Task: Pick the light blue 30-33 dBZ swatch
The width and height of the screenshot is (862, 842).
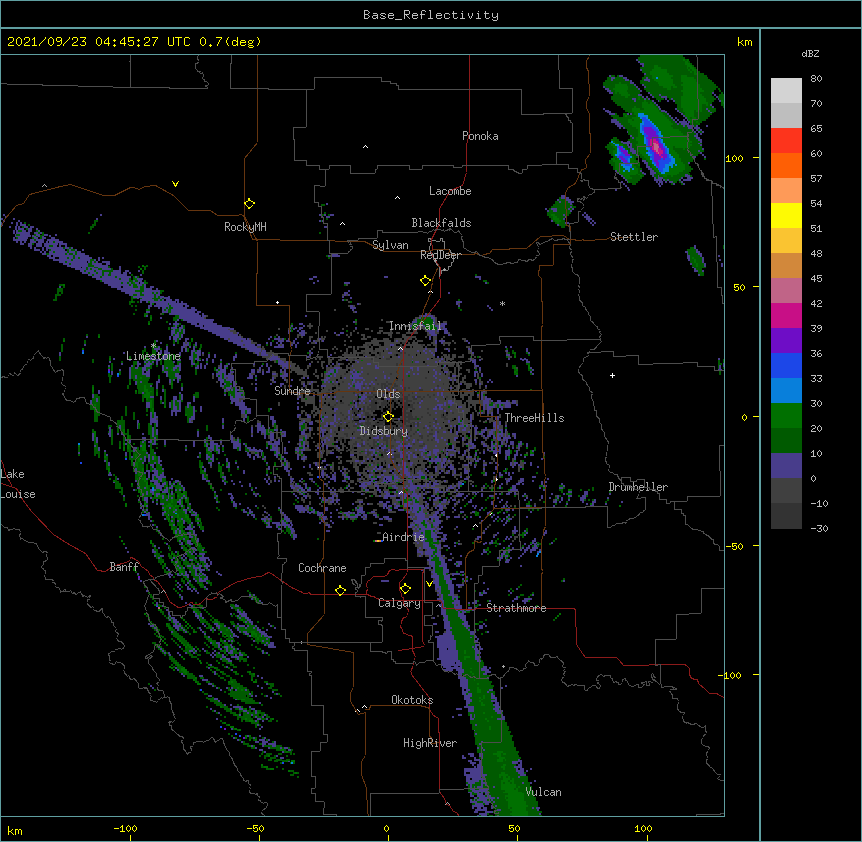Action: pyautogui.click(x=786, y=391)
